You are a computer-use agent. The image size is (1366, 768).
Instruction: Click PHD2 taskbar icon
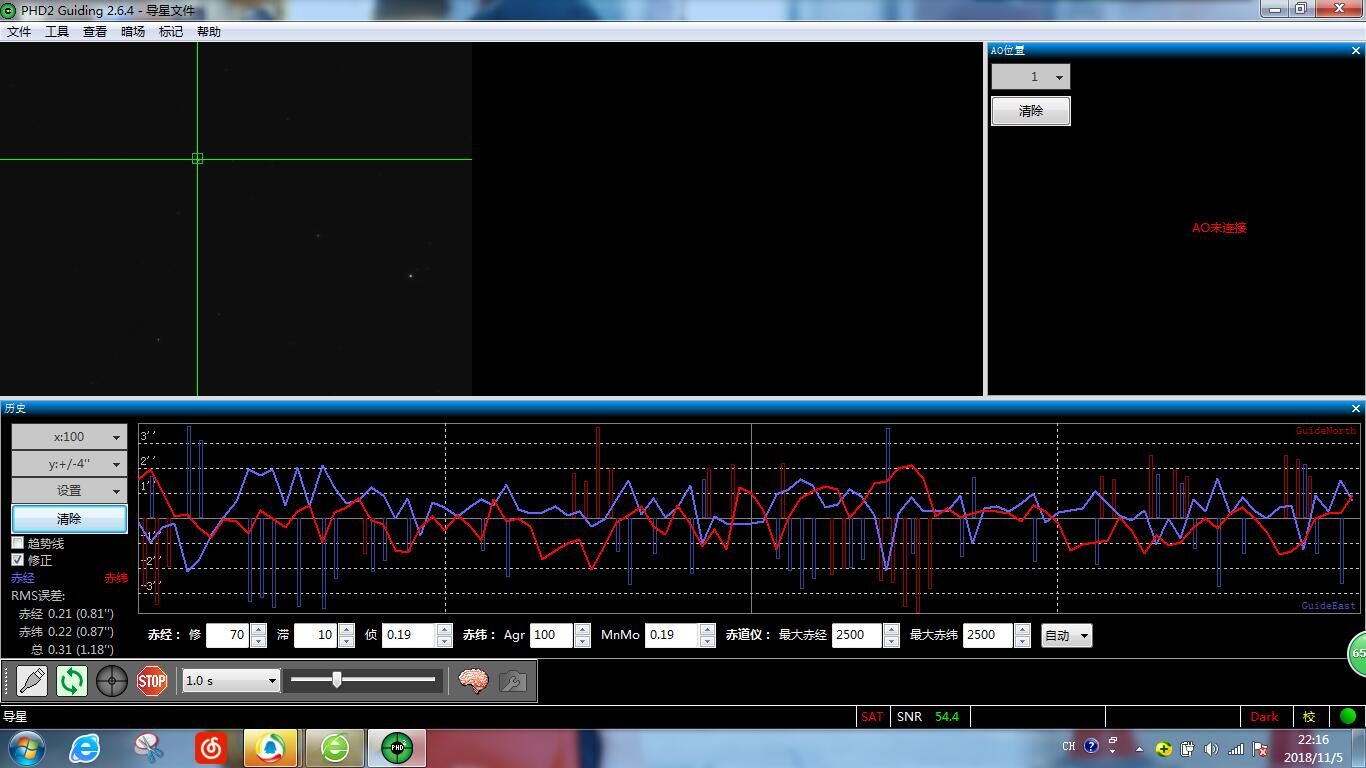coord(397,748)
